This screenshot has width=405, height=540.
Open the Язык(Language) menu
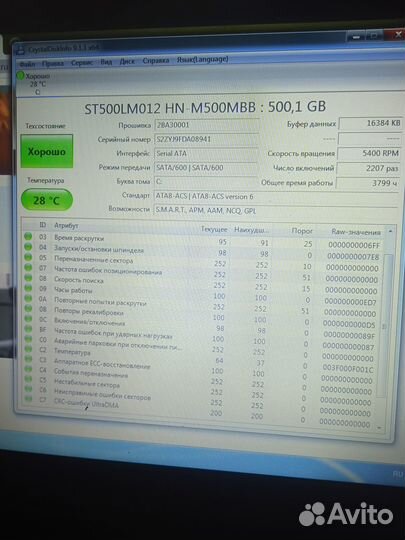click(202, 59)
